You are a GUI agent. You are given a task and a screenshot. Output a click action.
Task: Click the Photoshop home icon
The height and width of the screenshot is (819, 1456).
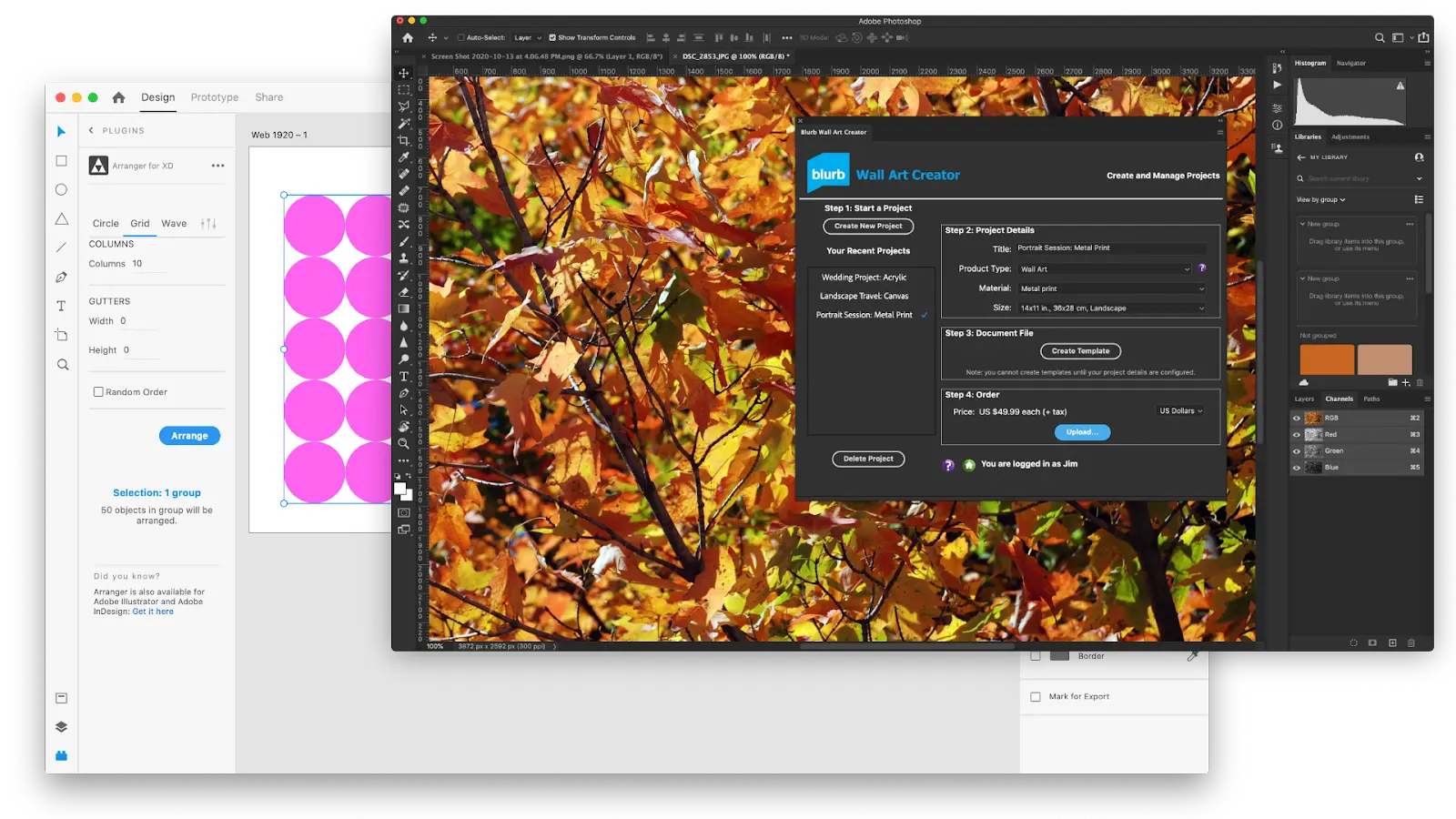point(407,37)
